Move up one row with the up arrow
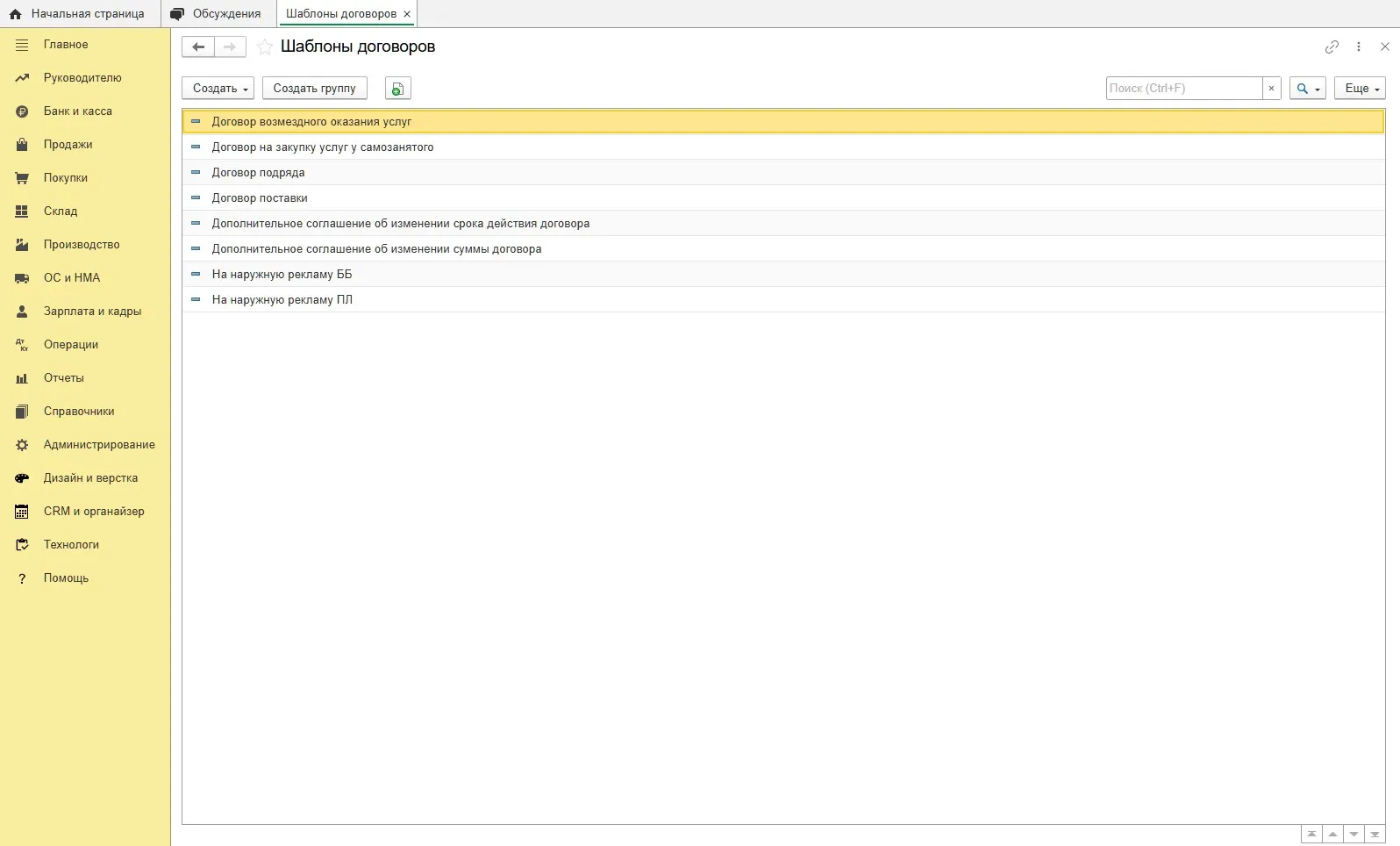 [x=1332, y=834]
